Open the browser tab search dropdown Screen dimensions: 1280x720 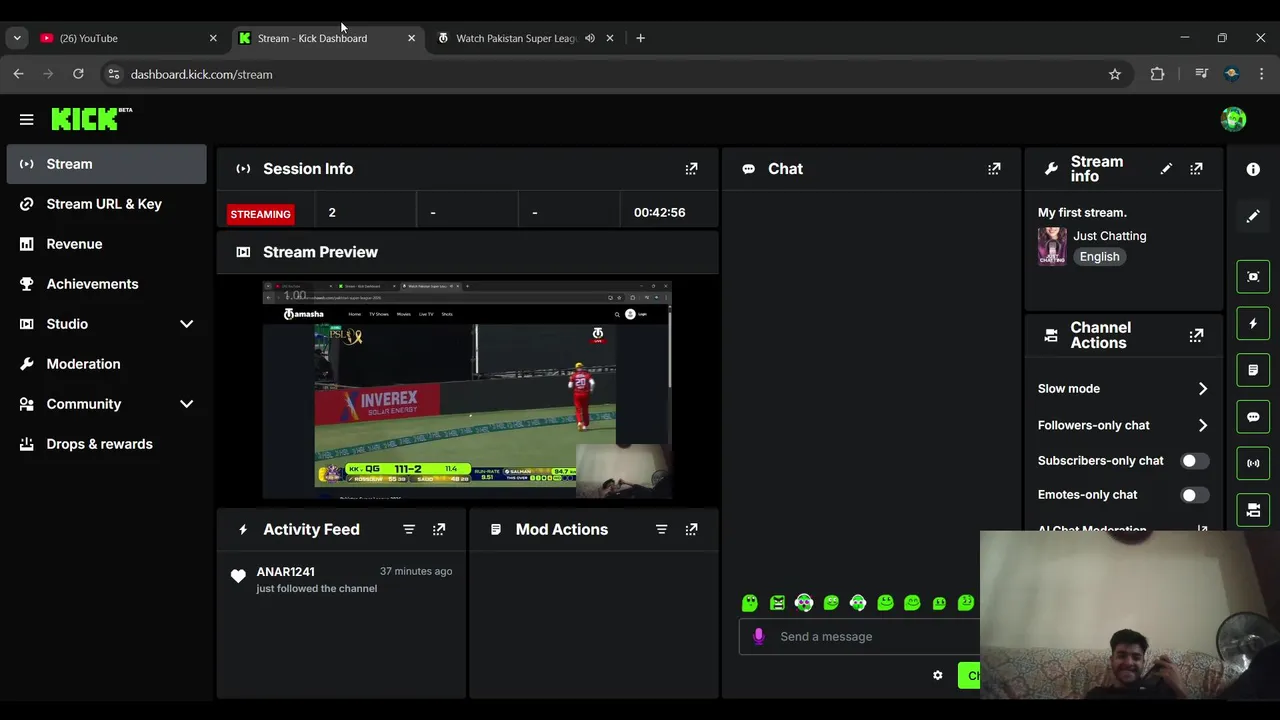[17, 38]
